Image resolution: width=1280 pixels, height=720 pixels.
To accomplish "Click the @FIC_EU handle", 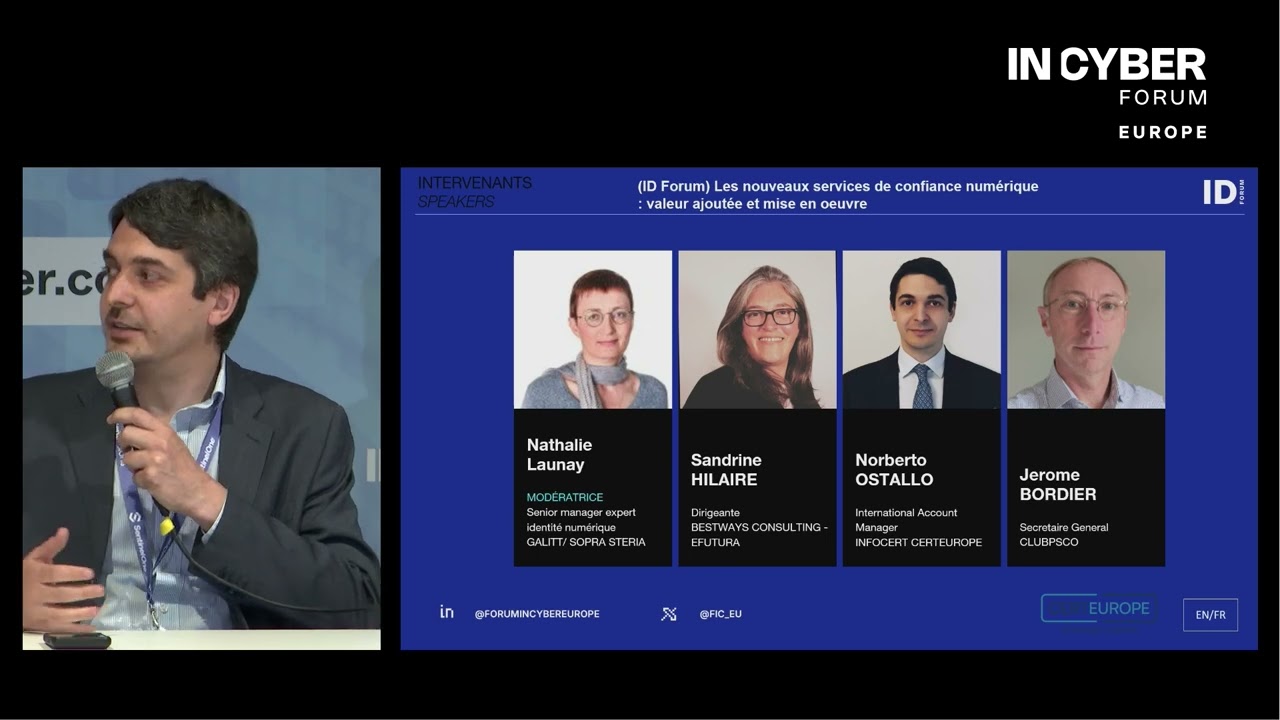I will [720, 614].
